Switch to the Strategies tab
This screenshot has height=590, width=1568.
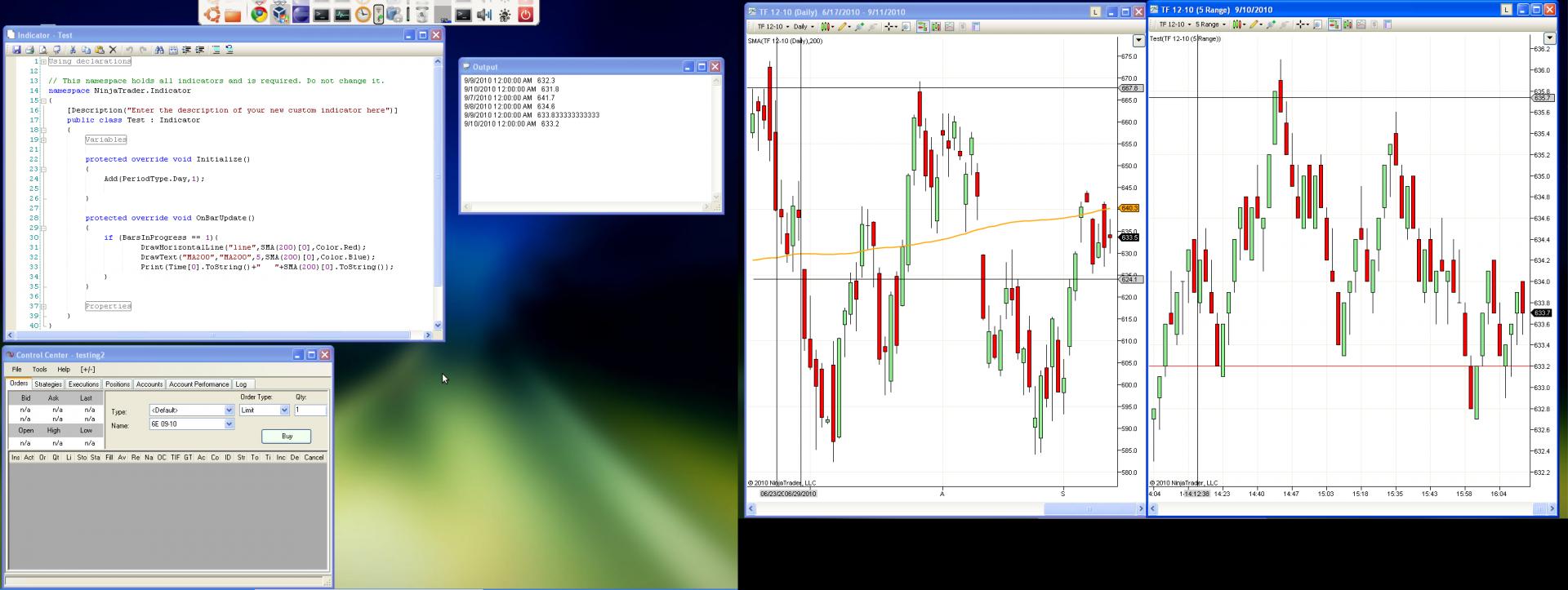pos(48,384)
